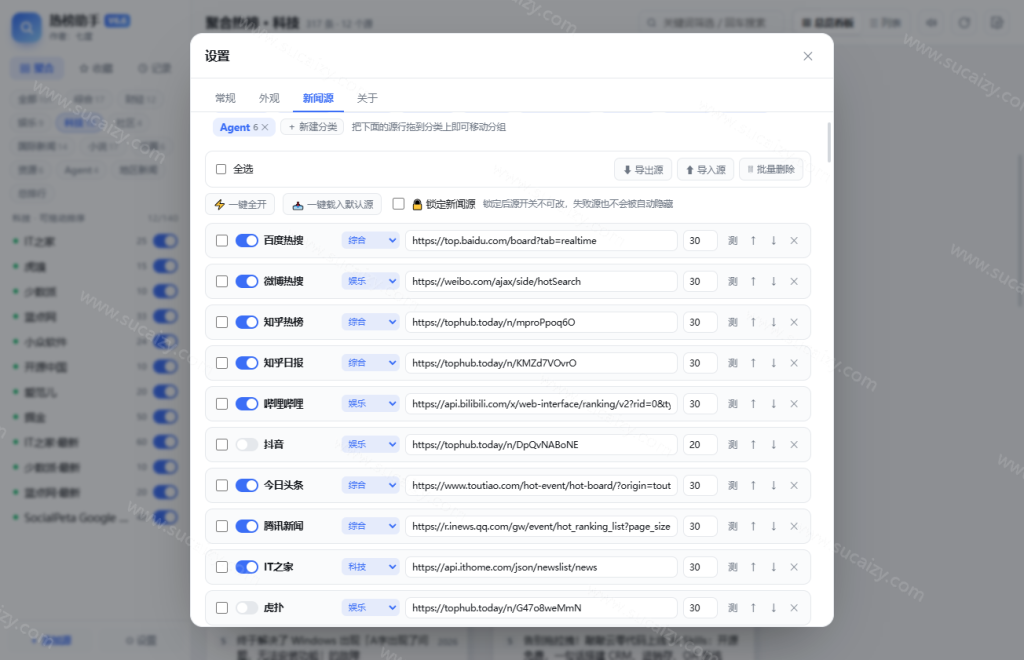
Task: Delete the 知乎热榜 source row
Action: [x=794, y=322]
